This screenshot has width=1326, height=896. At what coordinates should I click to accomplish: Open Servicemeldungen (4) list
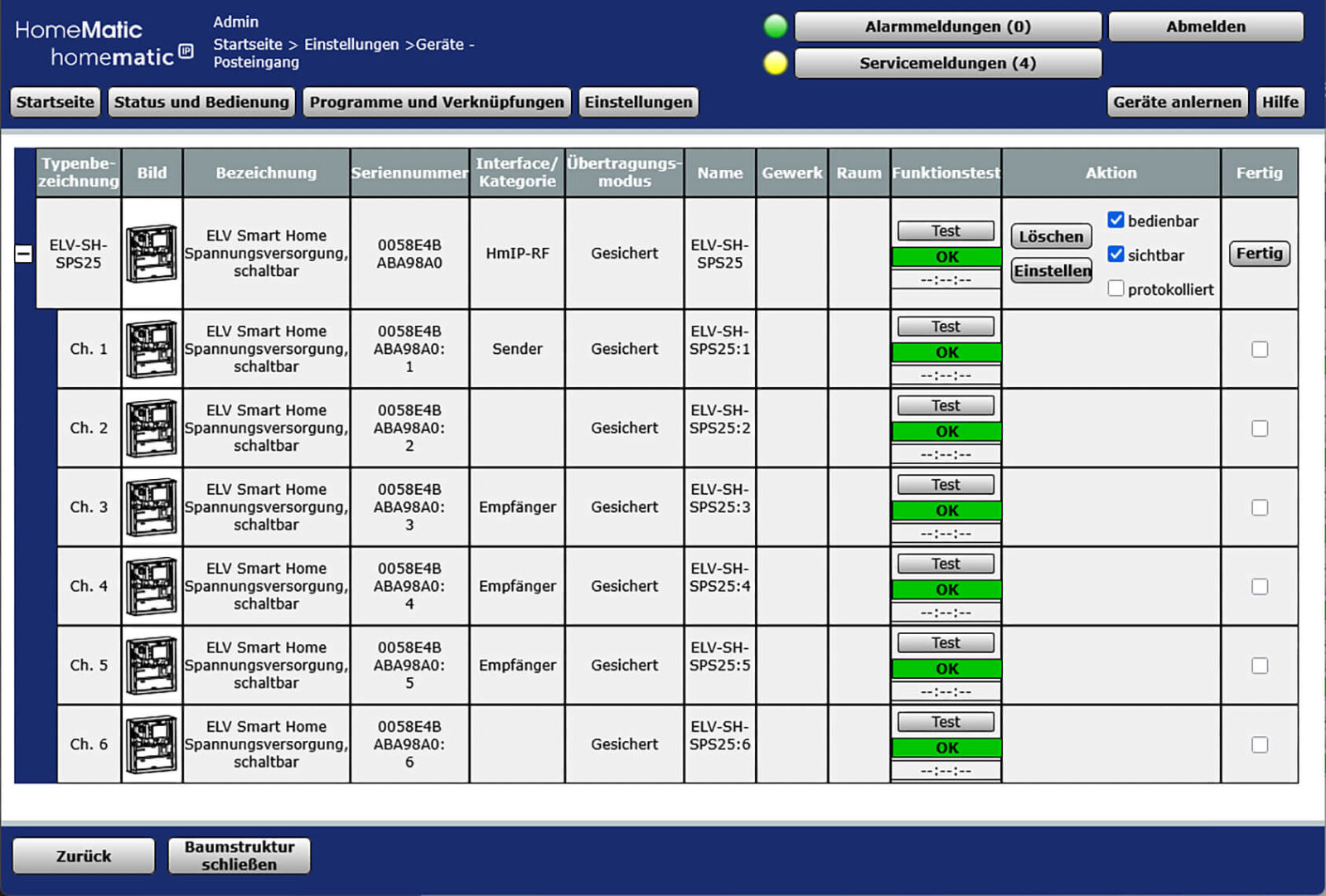pyautogui.click(x=947, y=63)
